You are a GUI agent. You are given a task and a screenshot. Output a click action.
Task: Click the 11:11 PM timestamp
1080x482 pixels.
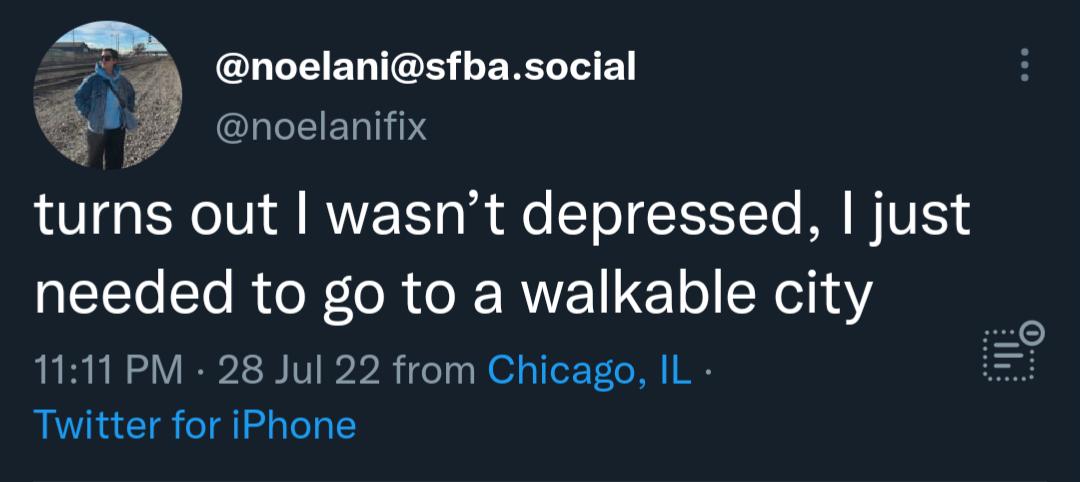tap(108, 371)
